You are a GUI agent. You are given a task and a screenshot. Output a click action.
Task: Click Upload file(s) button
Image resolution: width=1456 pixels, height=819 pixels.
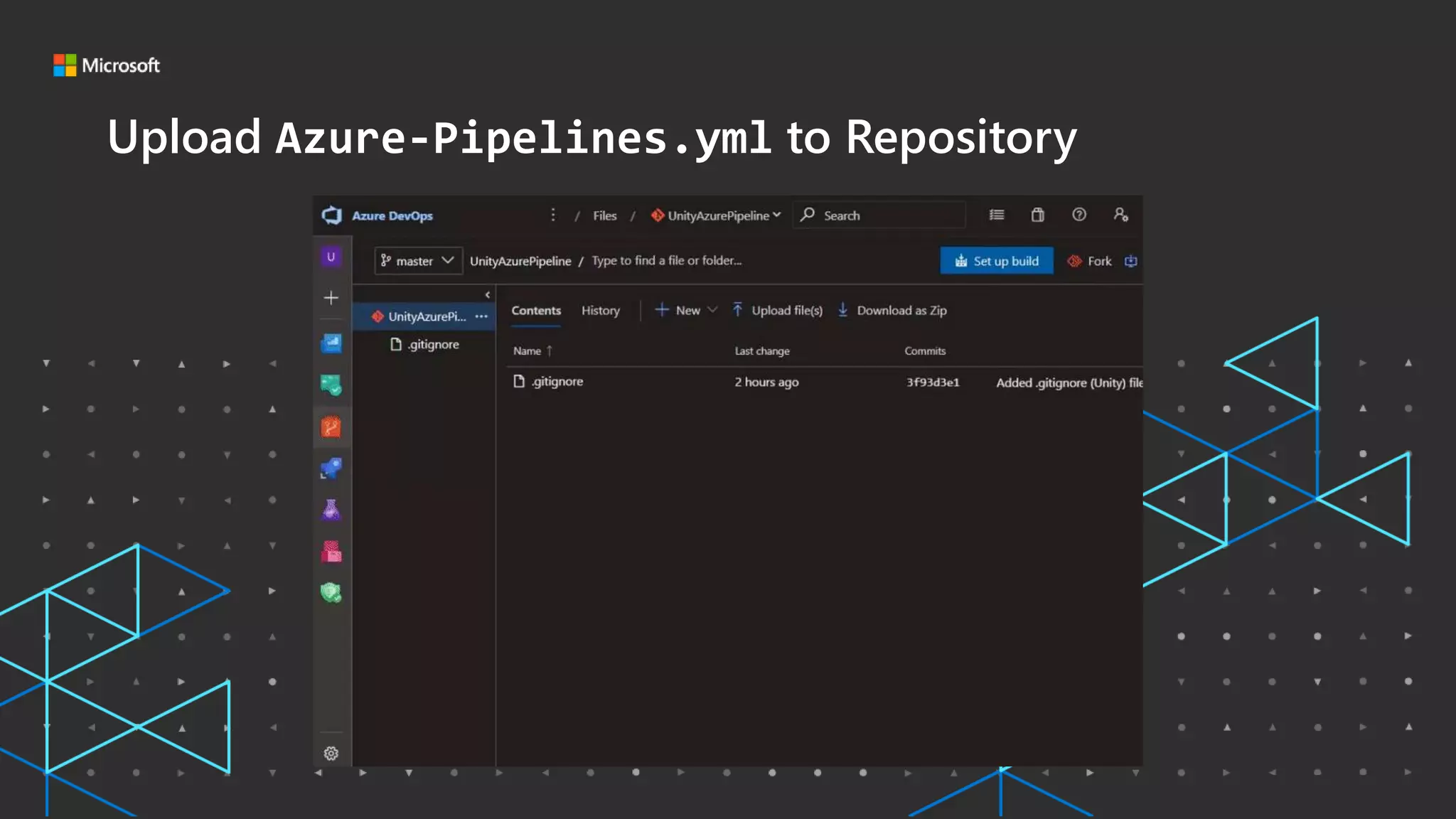(777, 310)
